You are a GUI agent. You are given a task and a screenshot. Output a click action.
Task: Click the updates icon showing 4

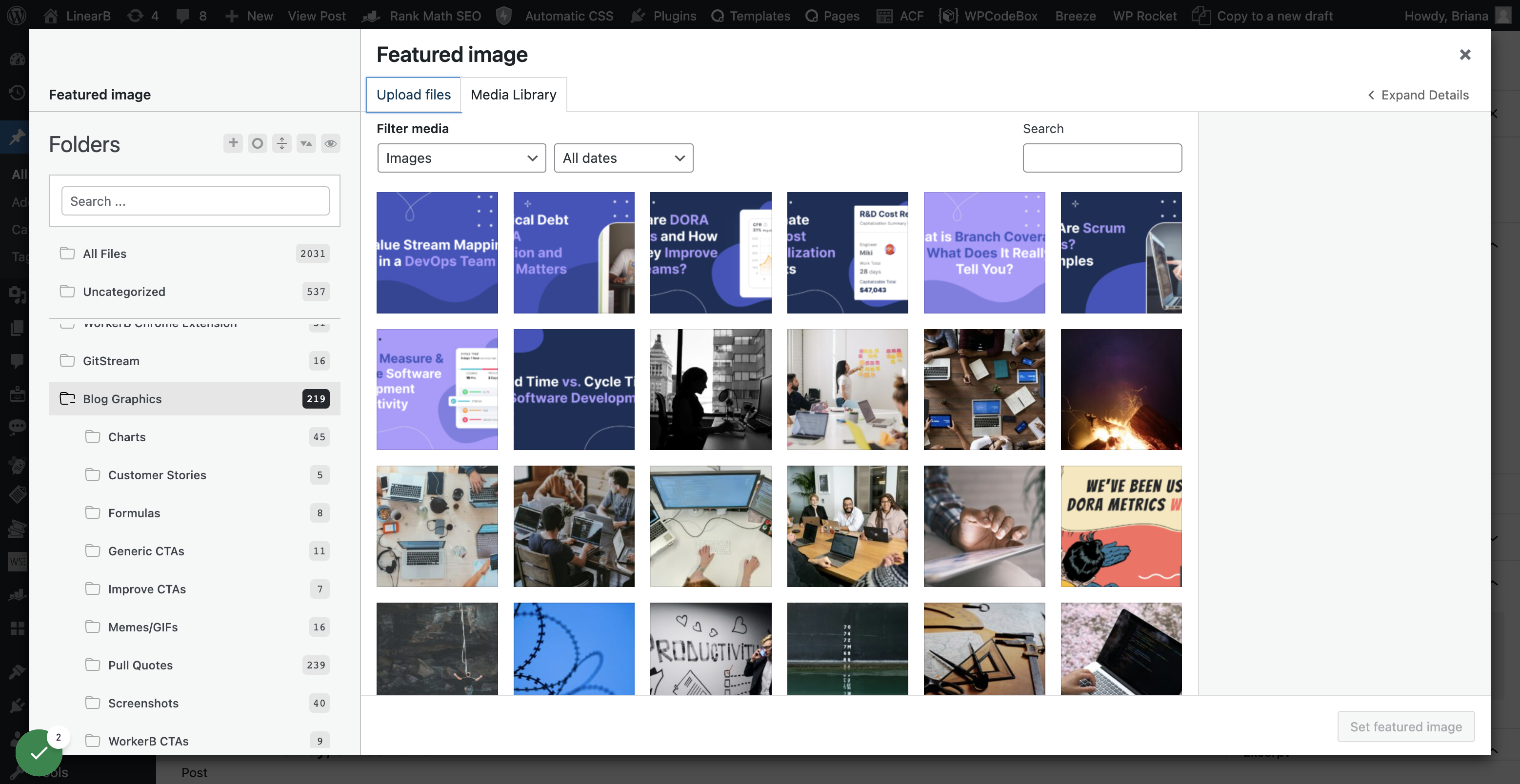[x=143, y=15]
